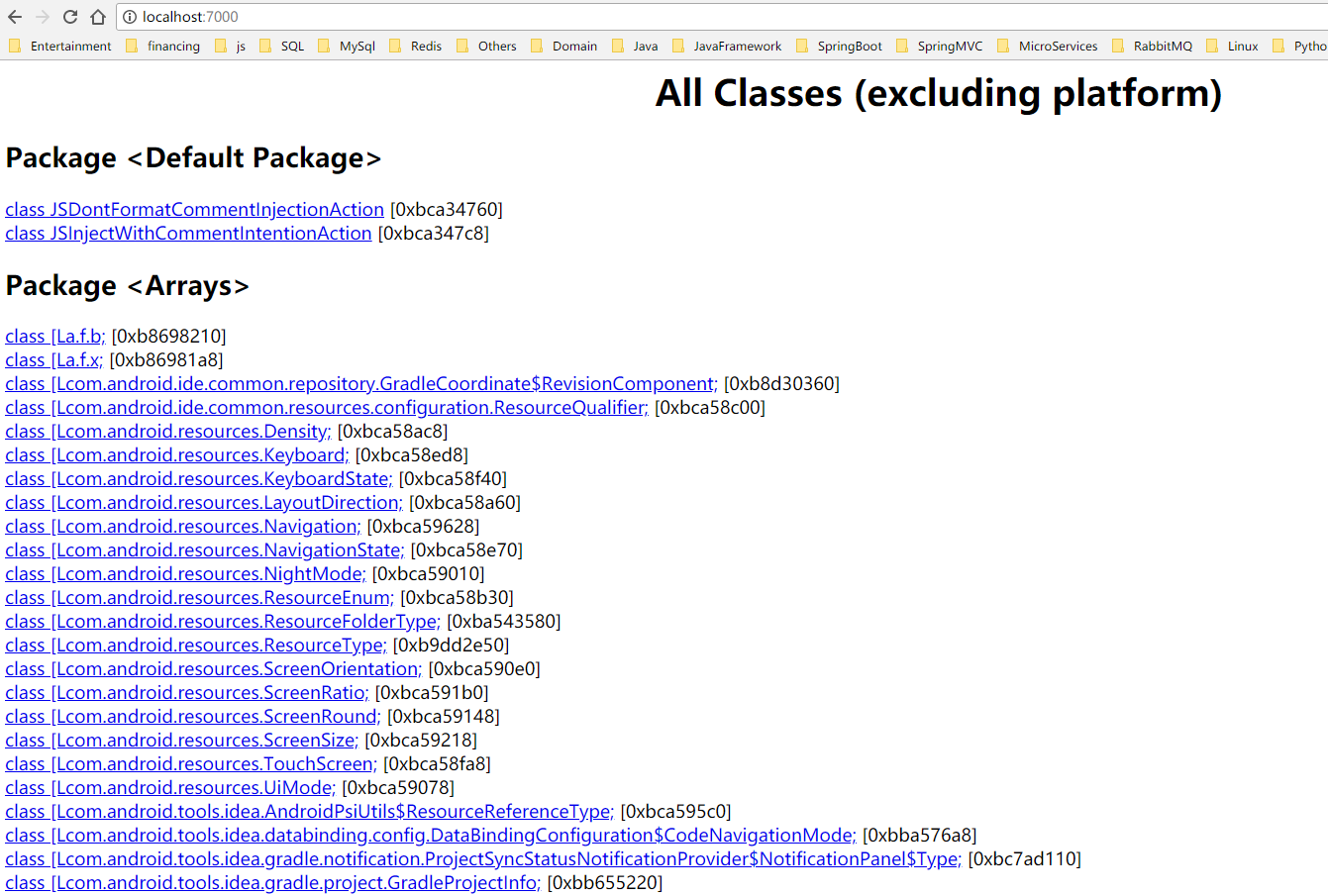This screenshot has height=896, width=1328.
Task: Open the resources.KeyboardState class link
Action: (199, 479)
